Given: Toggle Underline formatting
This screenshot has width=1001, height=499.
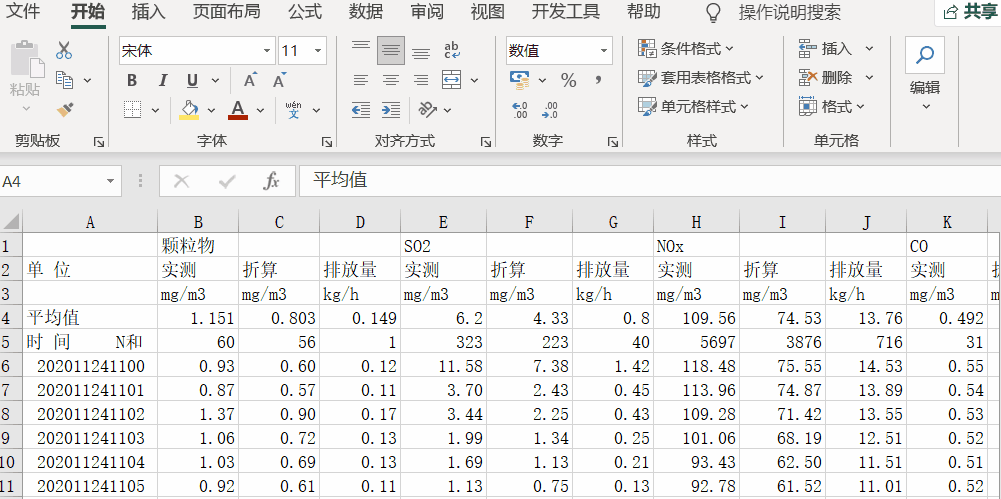Looking at the screenshot, I should coord(192,80).
